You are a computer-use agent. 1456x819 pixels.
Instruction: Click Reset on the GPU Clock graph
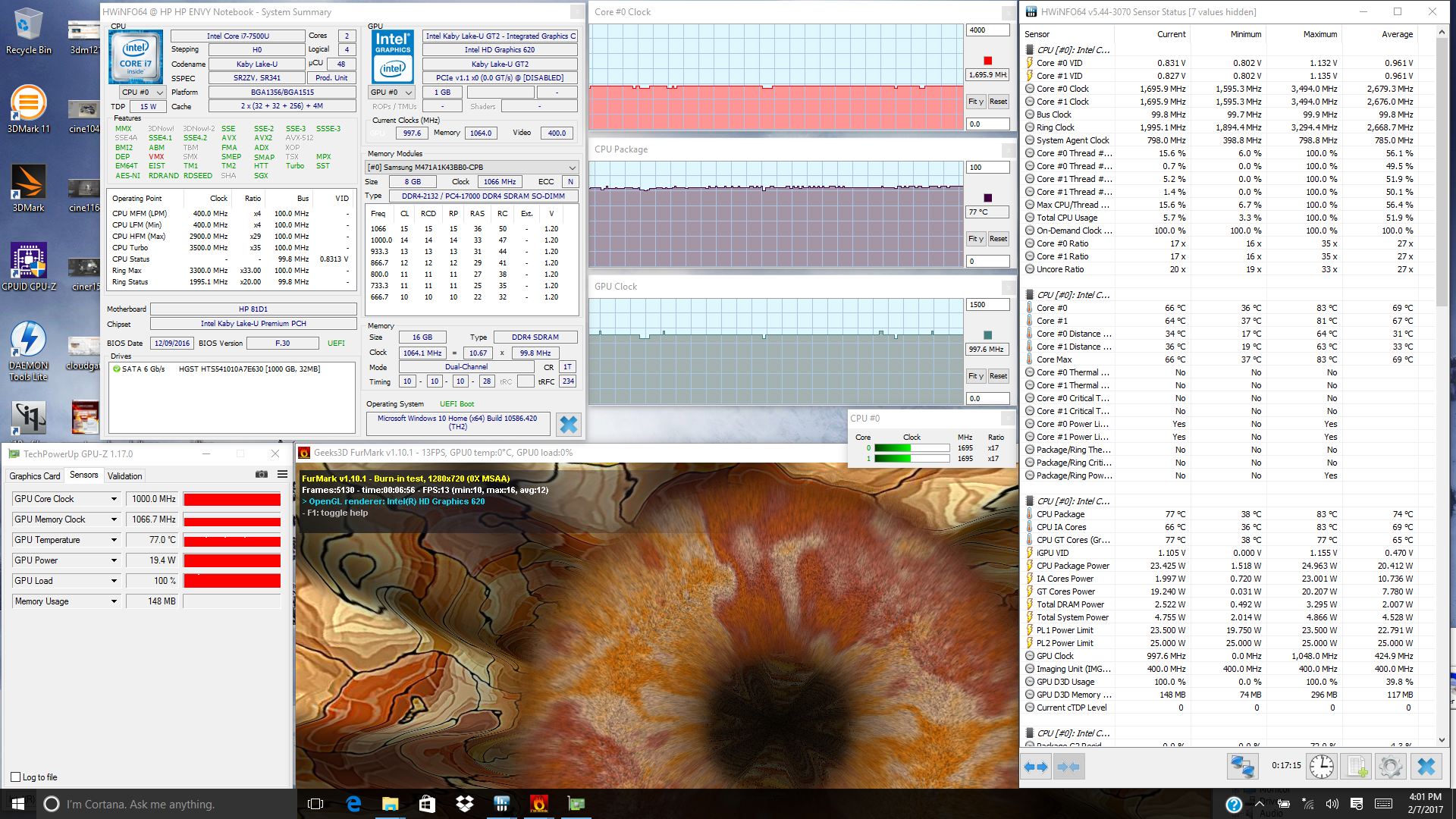(x=998, y=376)
